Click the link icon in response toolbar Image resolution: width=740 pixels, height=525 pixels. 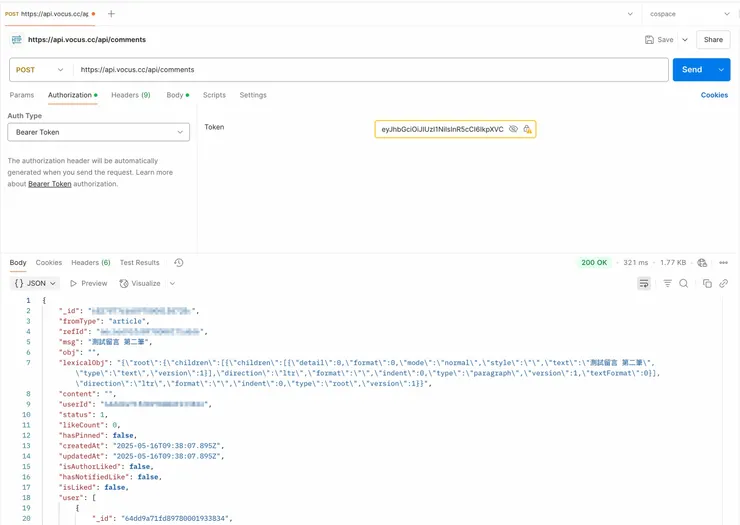click(723, 284)
